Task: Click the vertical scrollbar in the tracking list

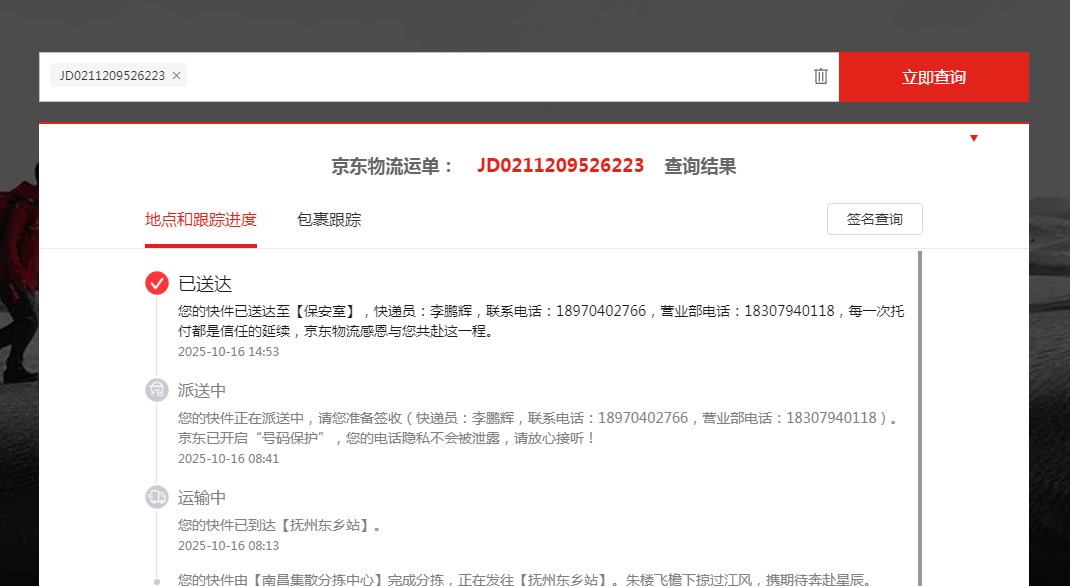Action: point(920,400)
